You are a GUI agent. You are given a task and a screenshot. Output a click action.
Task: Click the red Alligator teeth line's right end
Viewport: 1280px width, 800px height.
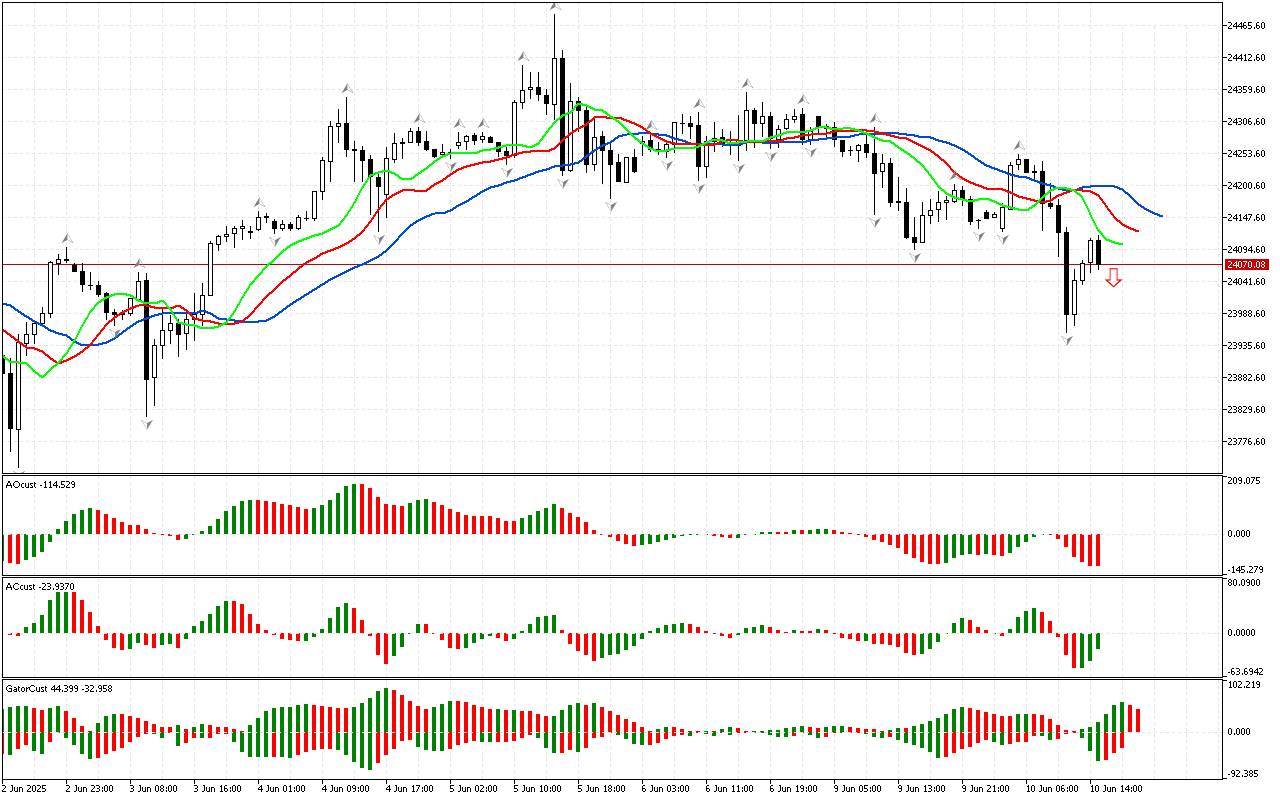click(1137, 231)
